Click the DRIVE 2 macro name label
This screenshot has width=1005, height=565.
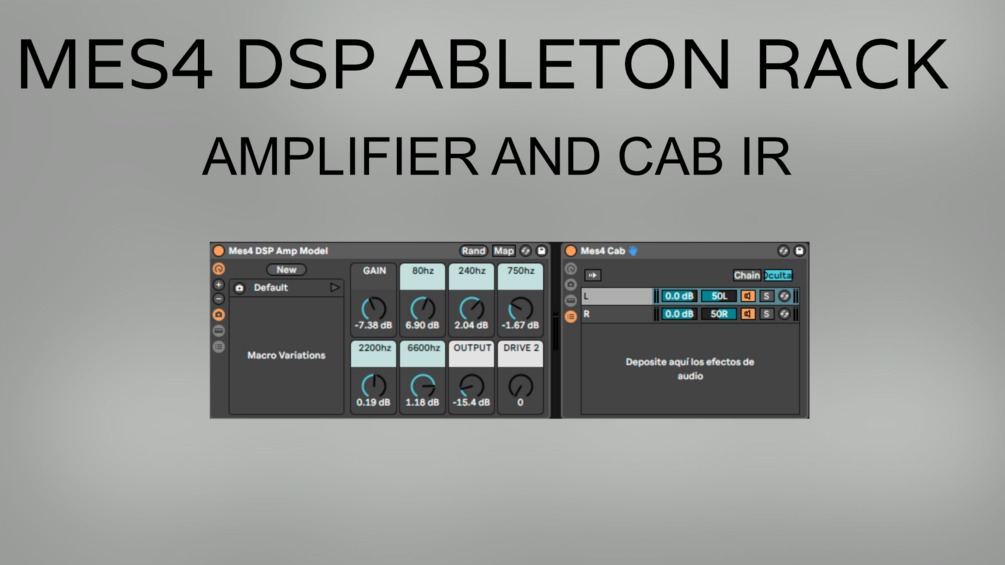click(520, 348)
